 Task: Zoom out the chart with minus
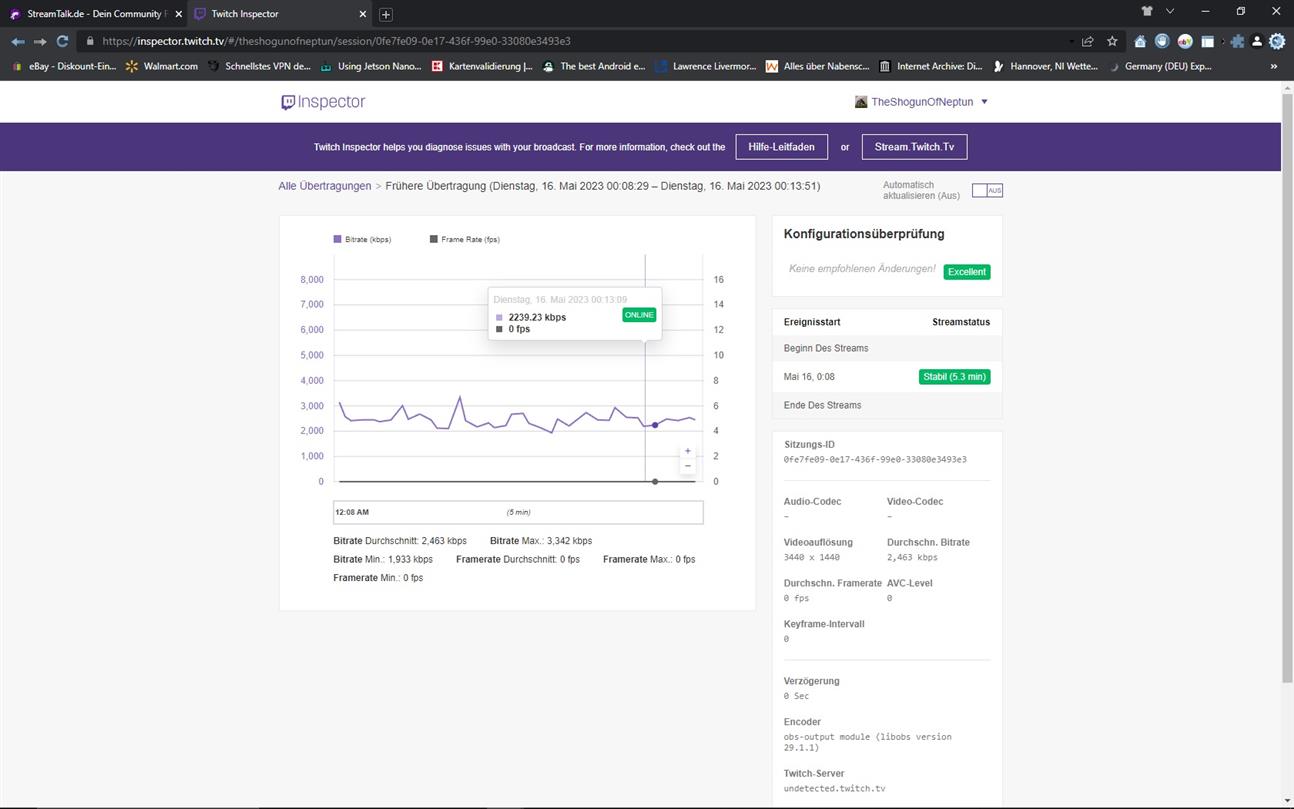[x=687, y=466]
